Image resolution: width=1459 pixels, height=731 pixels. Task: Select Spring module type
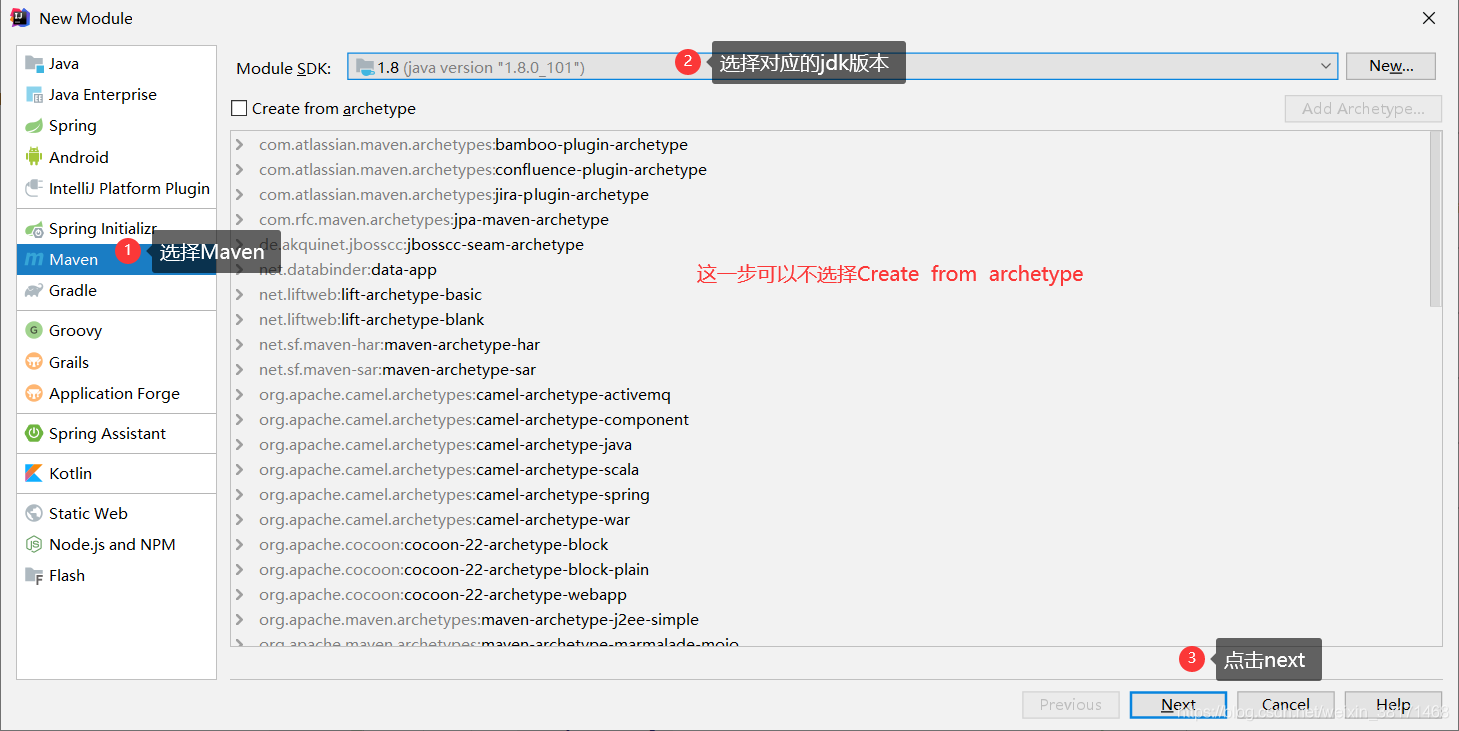(116, 126)
